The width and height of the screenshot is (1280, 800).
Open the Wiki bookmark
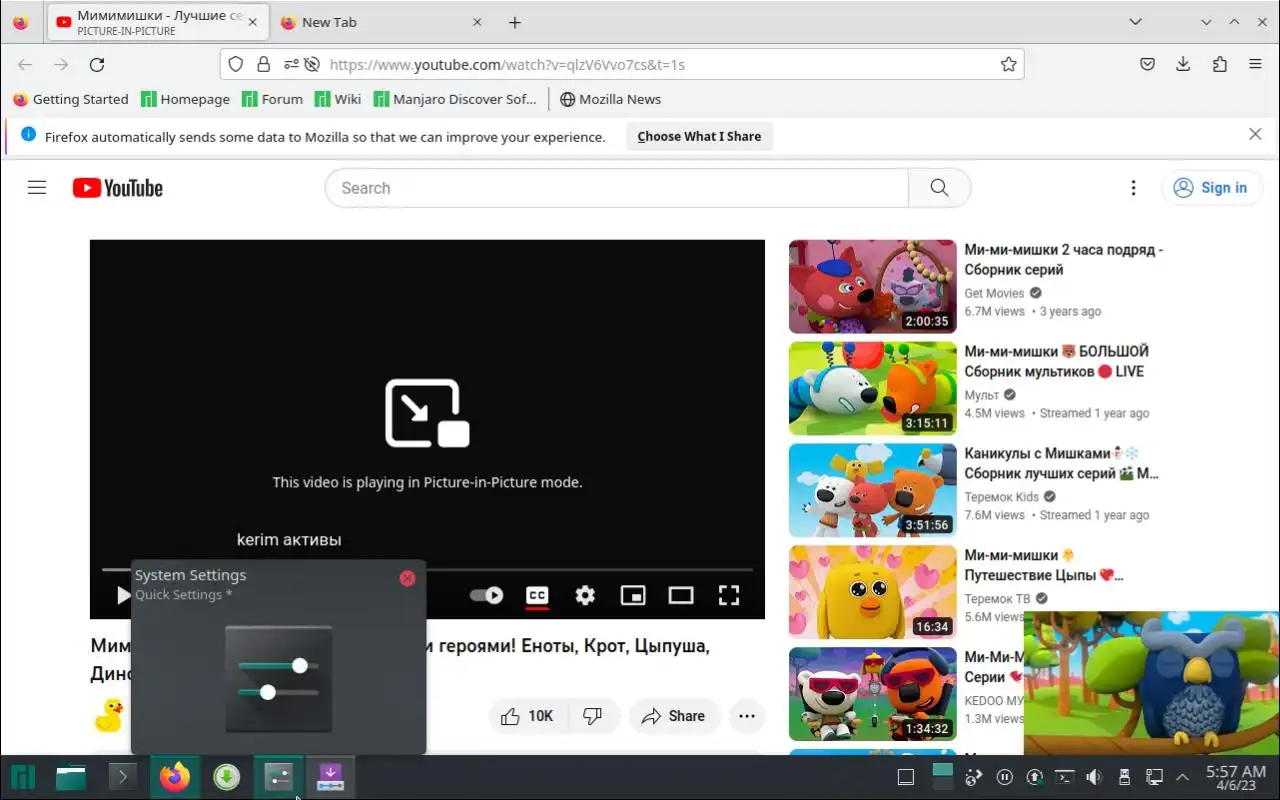point(337,99)
